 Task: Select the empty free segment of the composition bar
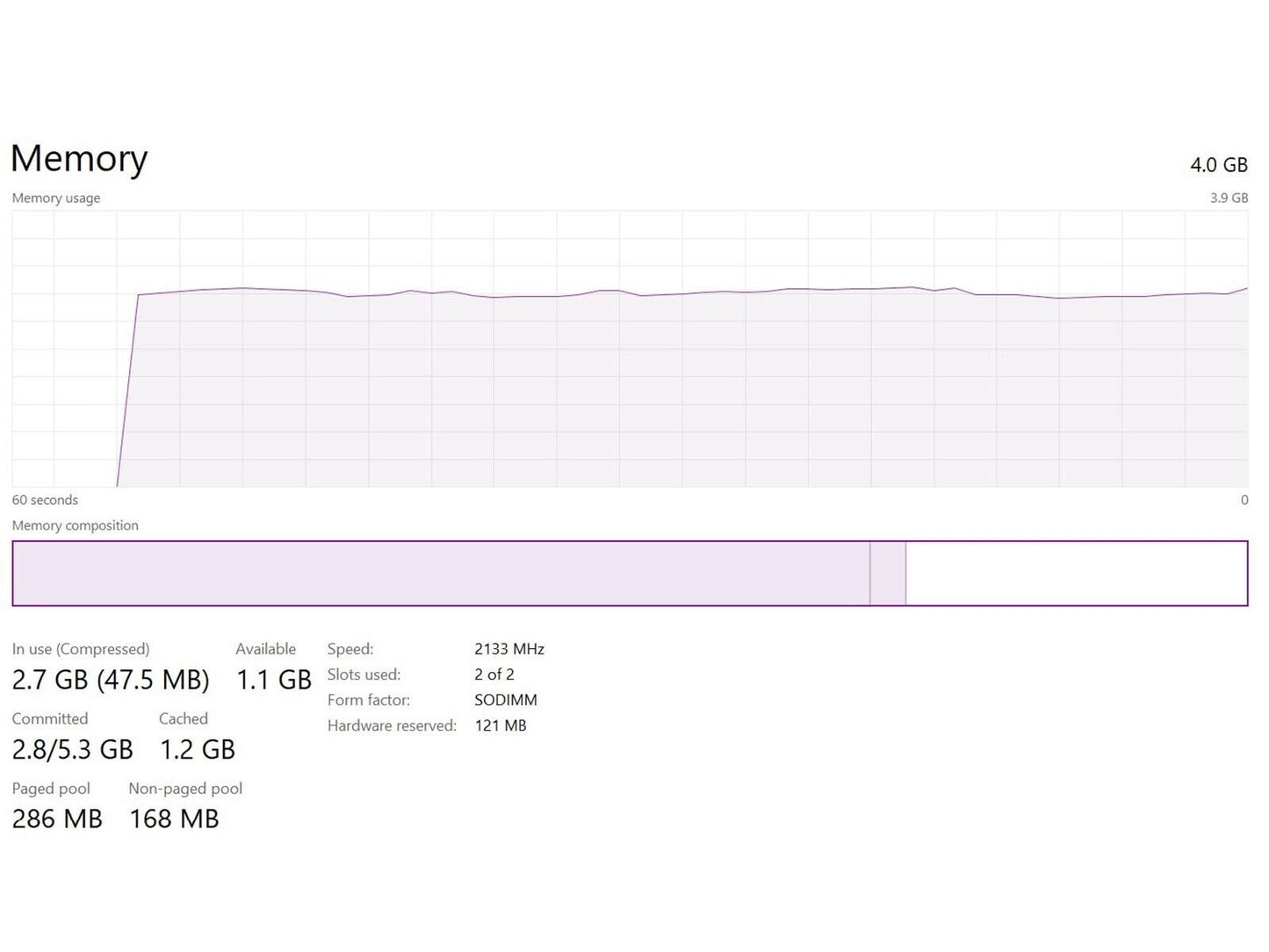[x=1076, y=573]
